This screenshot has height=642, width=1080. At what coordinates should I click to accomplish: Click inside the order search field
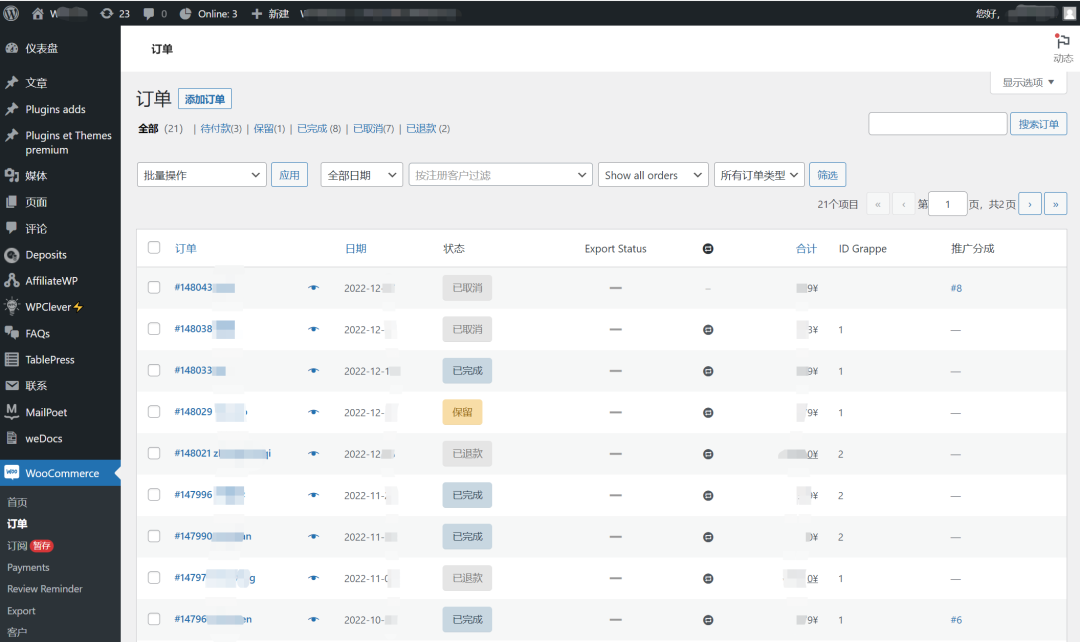937,123
